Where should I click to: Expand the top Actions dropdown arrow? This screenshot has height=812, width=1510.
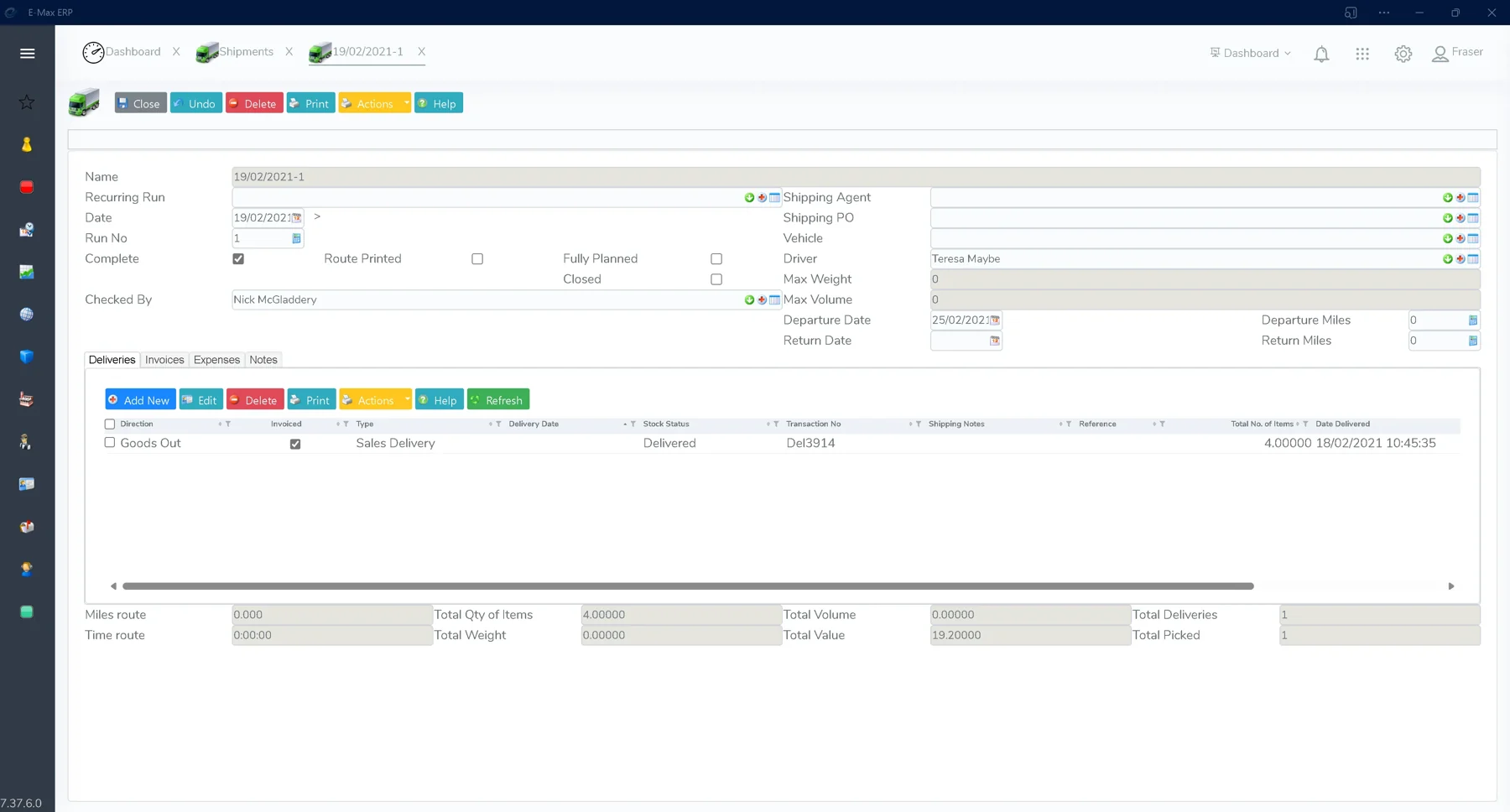point(406,103)
